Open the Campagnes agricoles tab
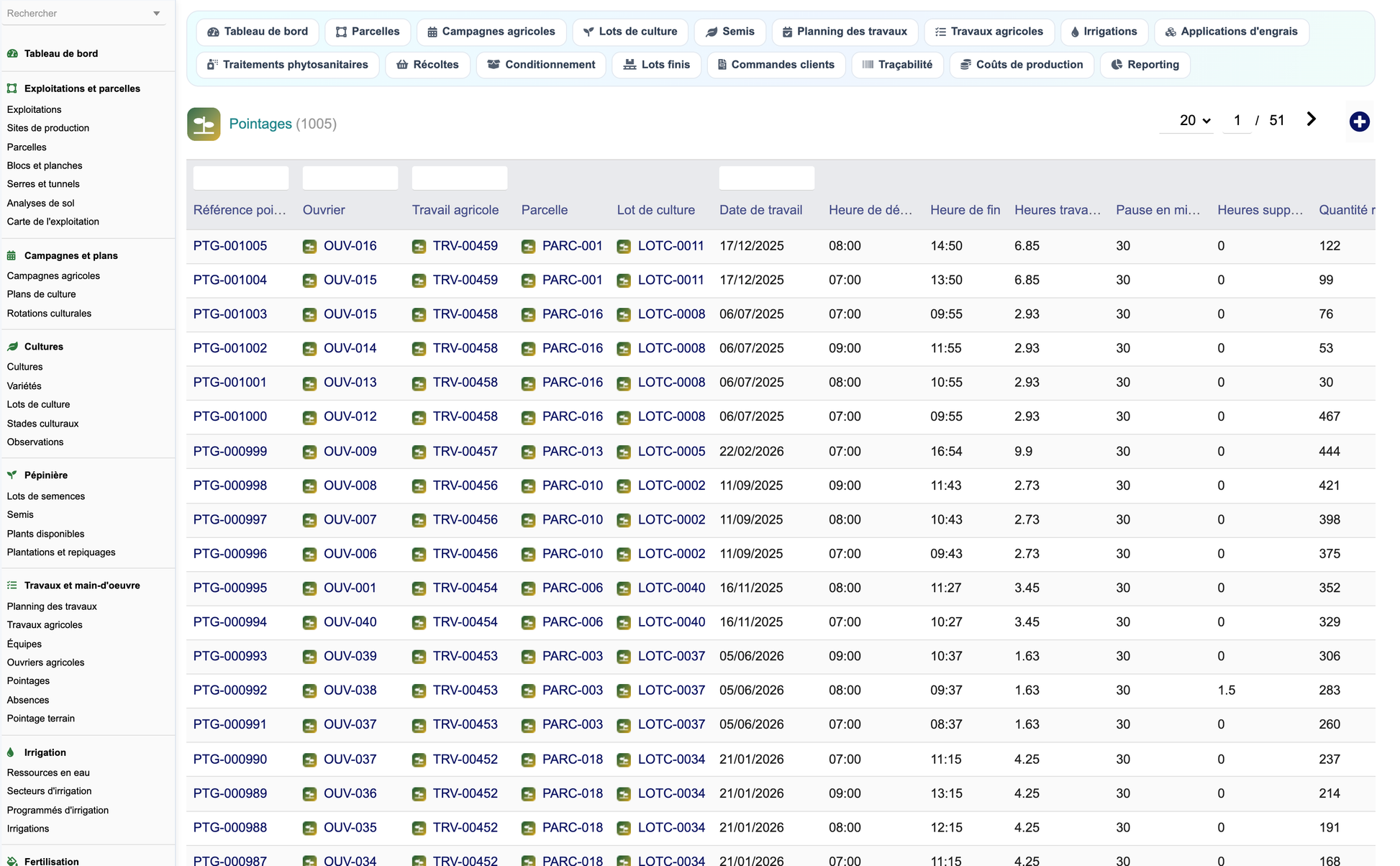The width and height of the screenshot is (1400, 866). click(x=491, y=32)
